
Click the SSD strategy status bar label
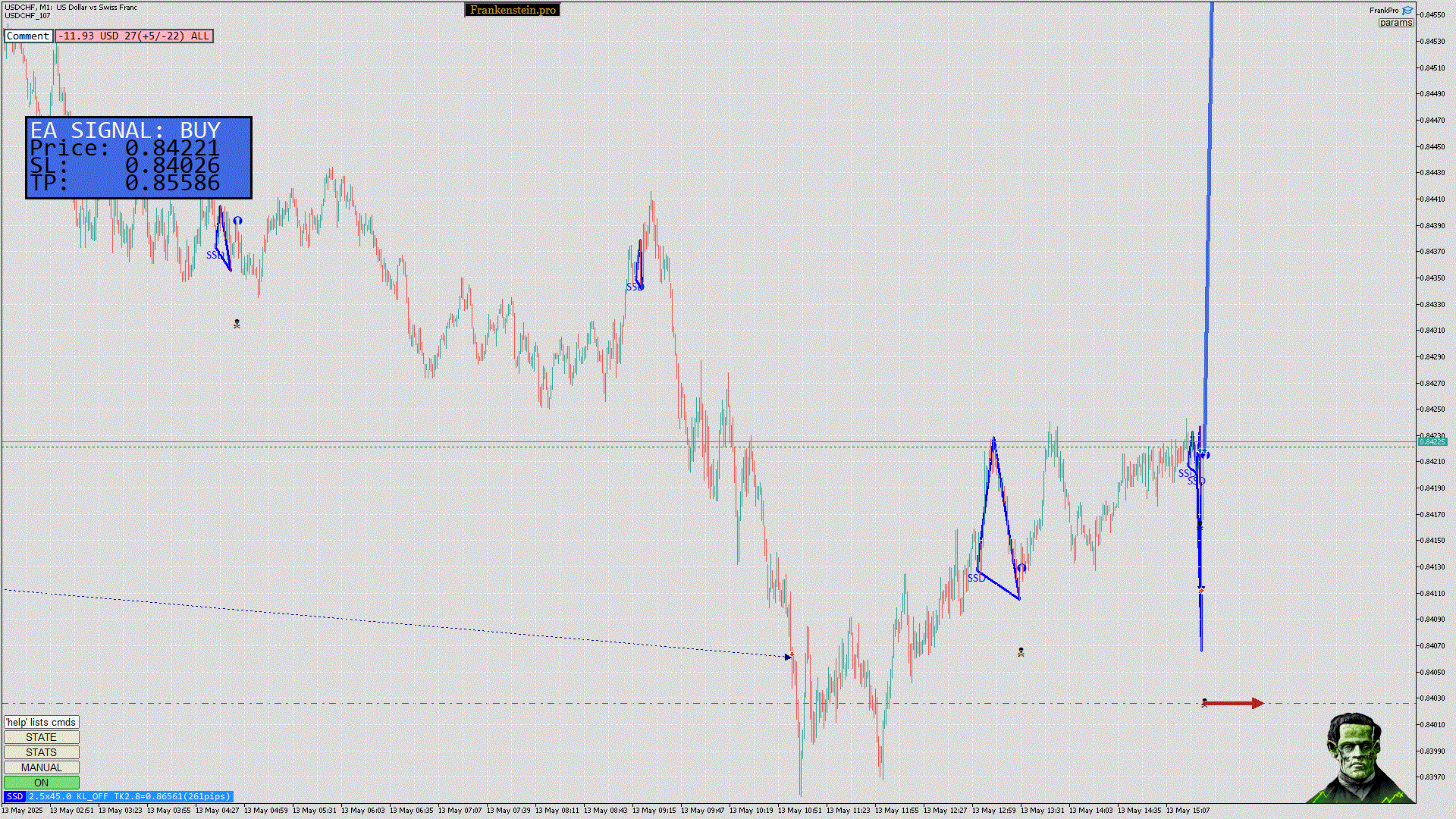coord(118,796)
